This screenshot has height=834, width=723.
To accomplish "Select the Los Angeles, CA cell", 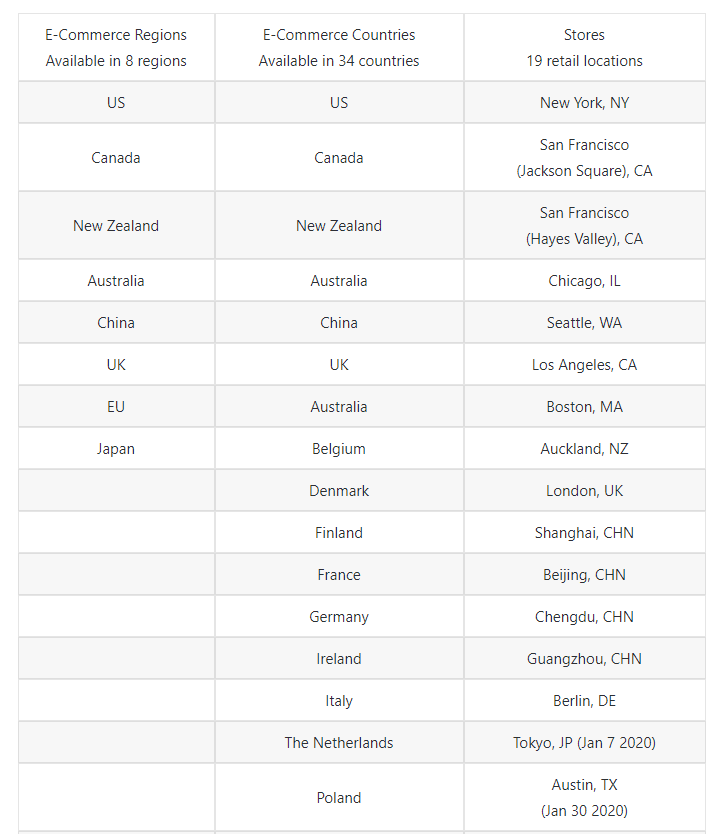I will [584, 365].
